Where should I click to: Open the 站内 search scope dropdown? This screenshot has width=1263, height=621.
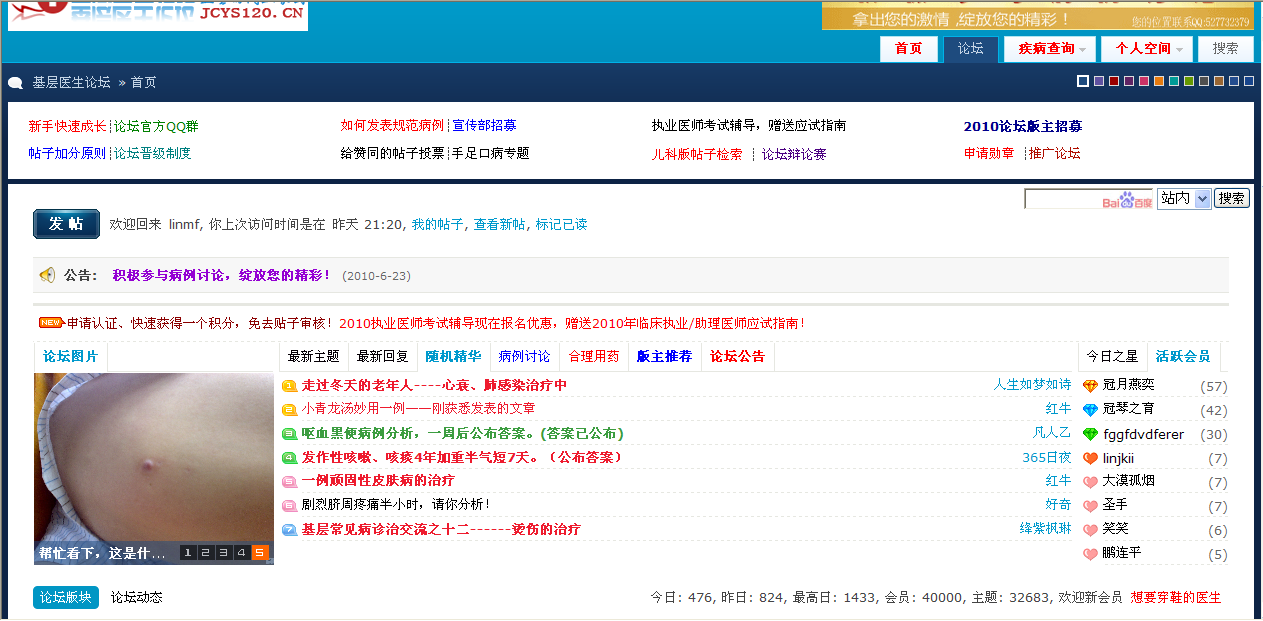(1184, 199)
